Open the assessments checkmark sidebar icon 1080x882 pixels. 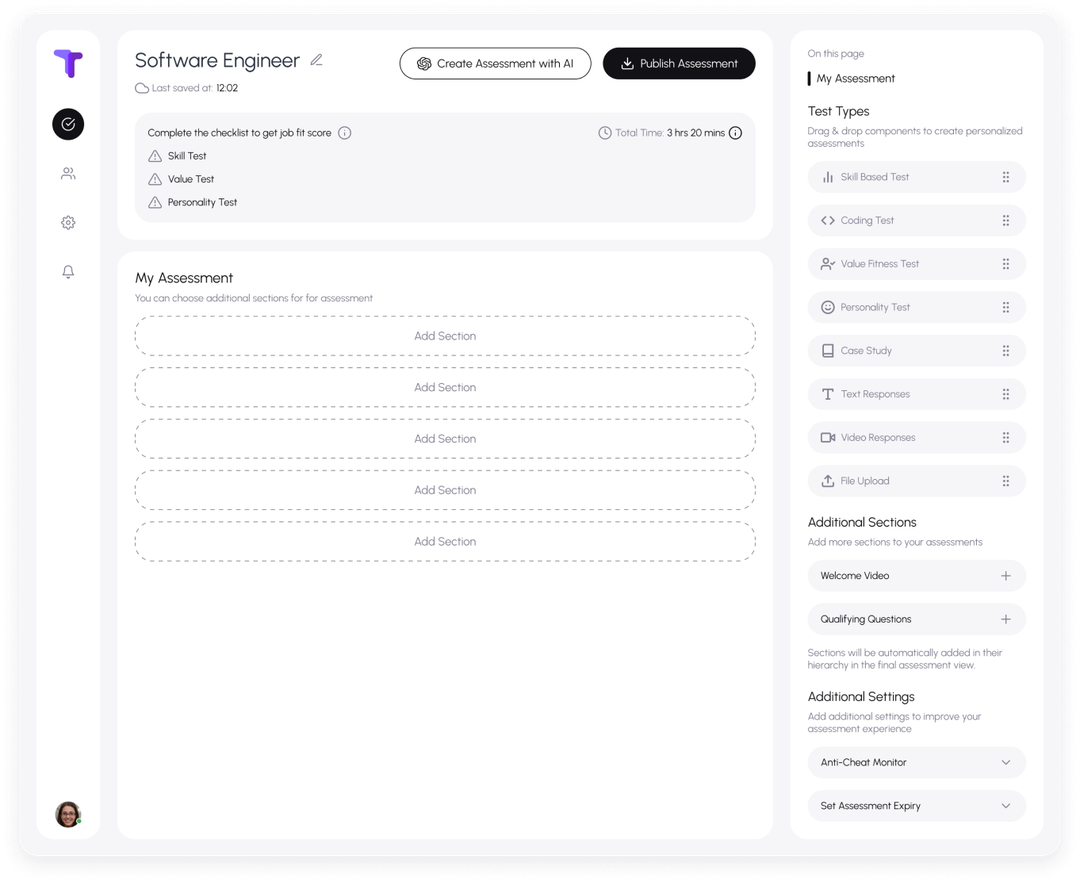[68, 124]
